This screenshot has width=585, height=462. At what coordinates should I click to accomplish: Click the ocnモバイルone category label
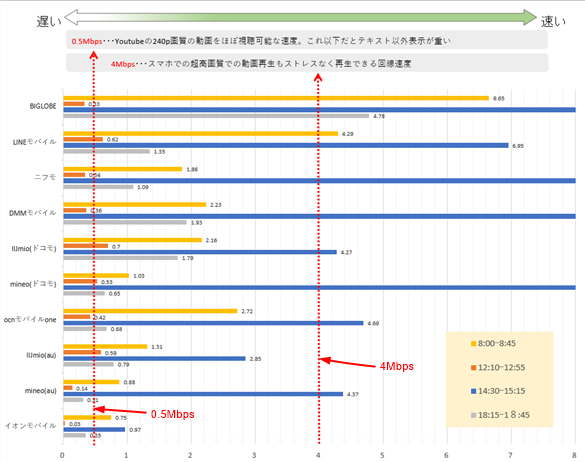coord(30,320)
